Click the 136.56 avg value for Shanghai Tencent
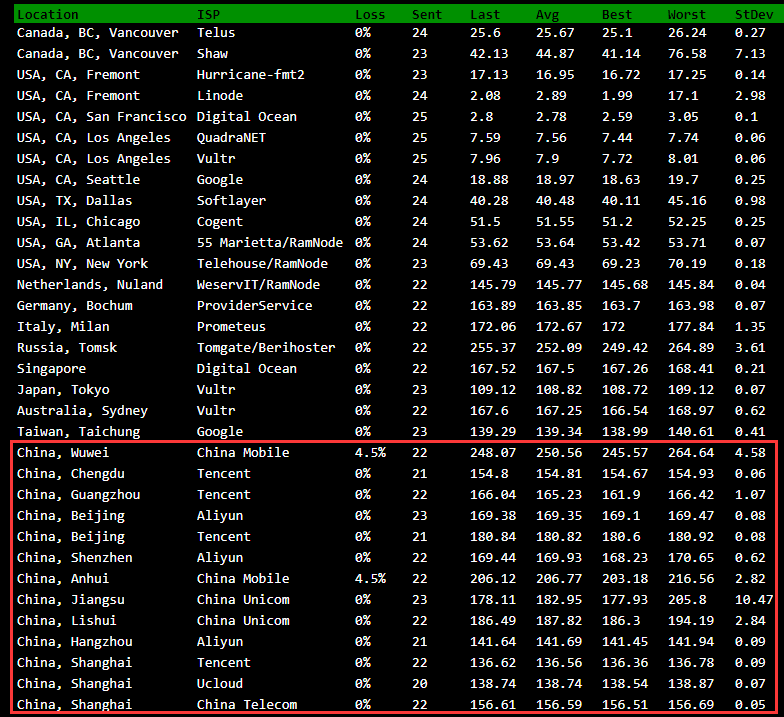The image size is (784, 717). click(559, 662)
